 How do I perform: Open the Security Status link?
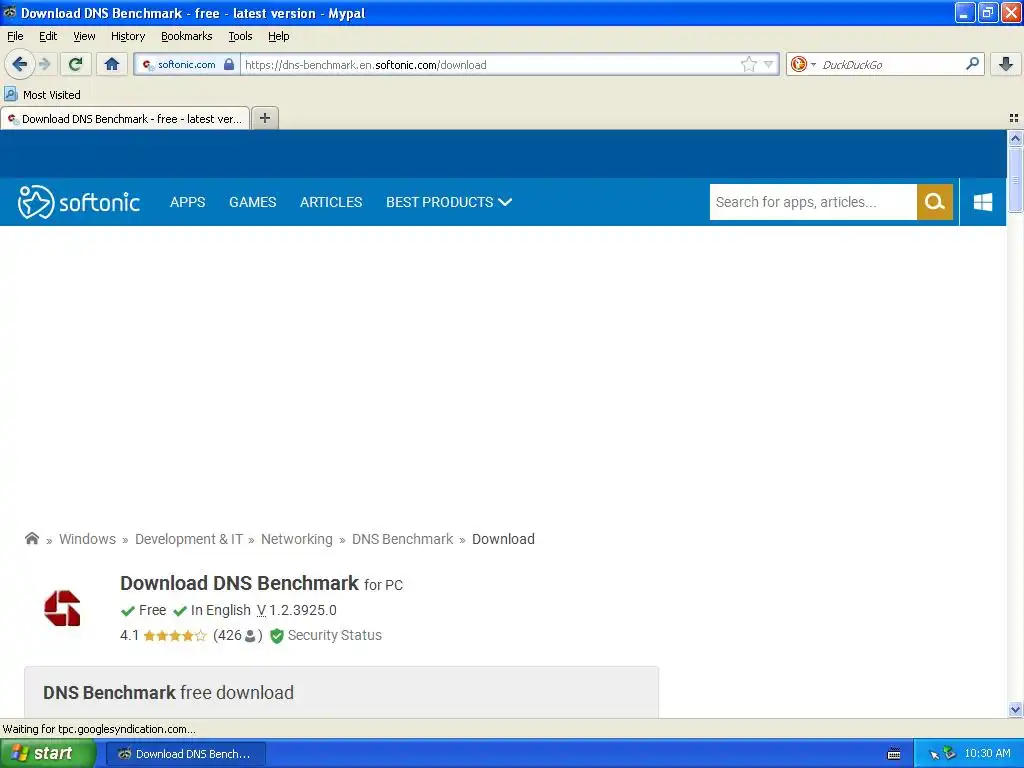[334, 635]
